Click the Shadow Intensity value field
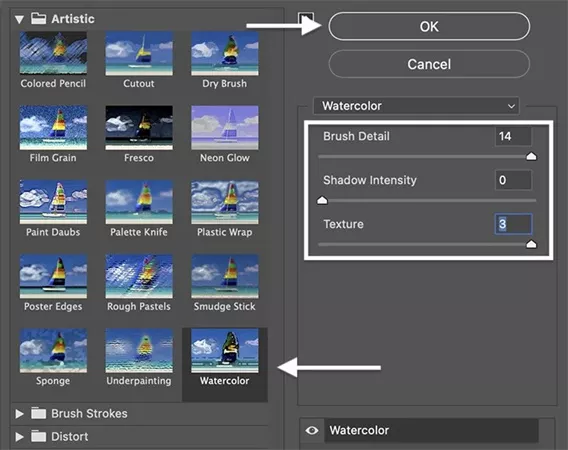The height and width of the screenshot is (450, 568). (x=513, y=180)
